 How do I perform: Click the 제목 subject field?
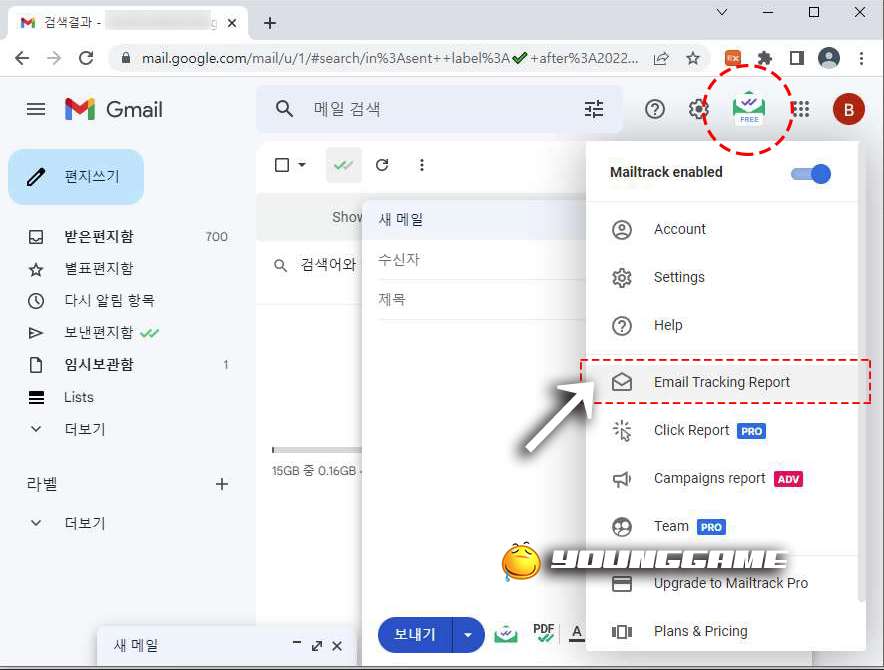click(x=482, y=299)
